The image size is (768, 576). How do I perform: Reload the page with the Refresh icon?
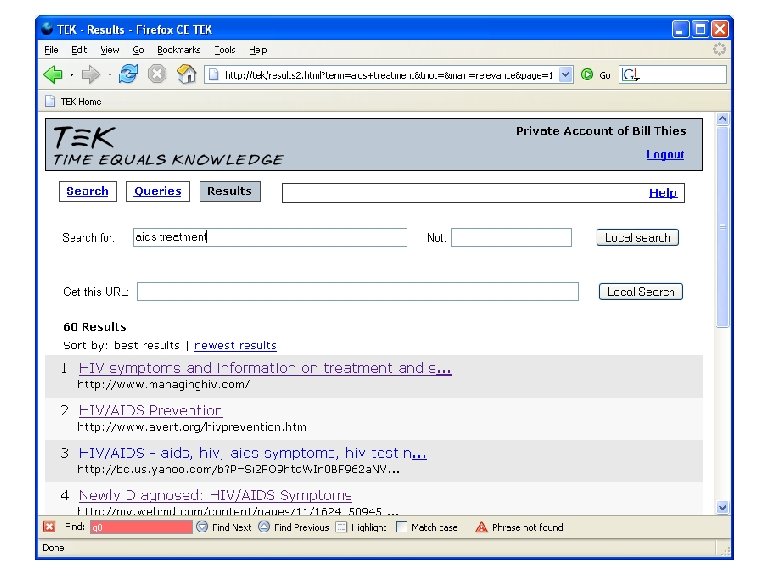click(x=128, y=74)
